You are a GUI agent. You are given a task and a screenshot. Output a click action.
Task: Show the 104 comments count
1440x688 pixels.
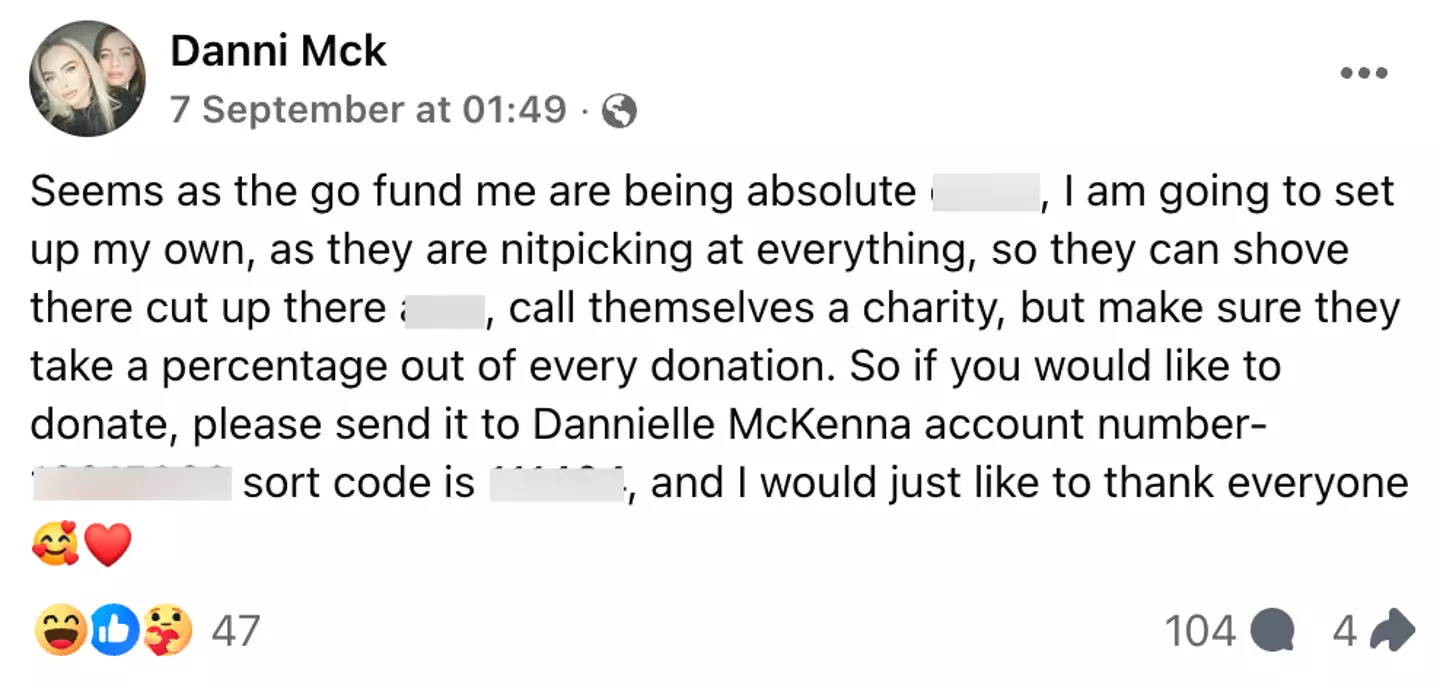pyautogui.click(x=1200, y=631)
